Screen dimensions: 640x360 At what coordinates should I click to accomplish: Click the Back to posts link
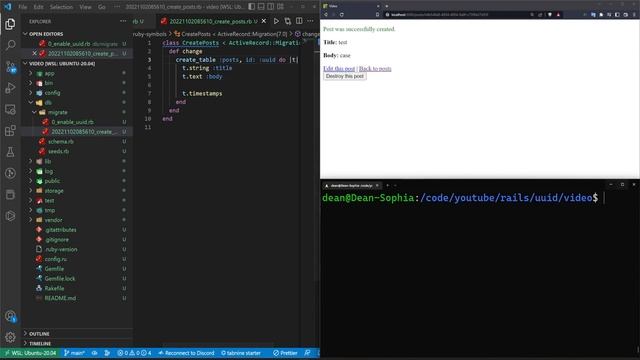pyautogui.click(x=375, y=69)
